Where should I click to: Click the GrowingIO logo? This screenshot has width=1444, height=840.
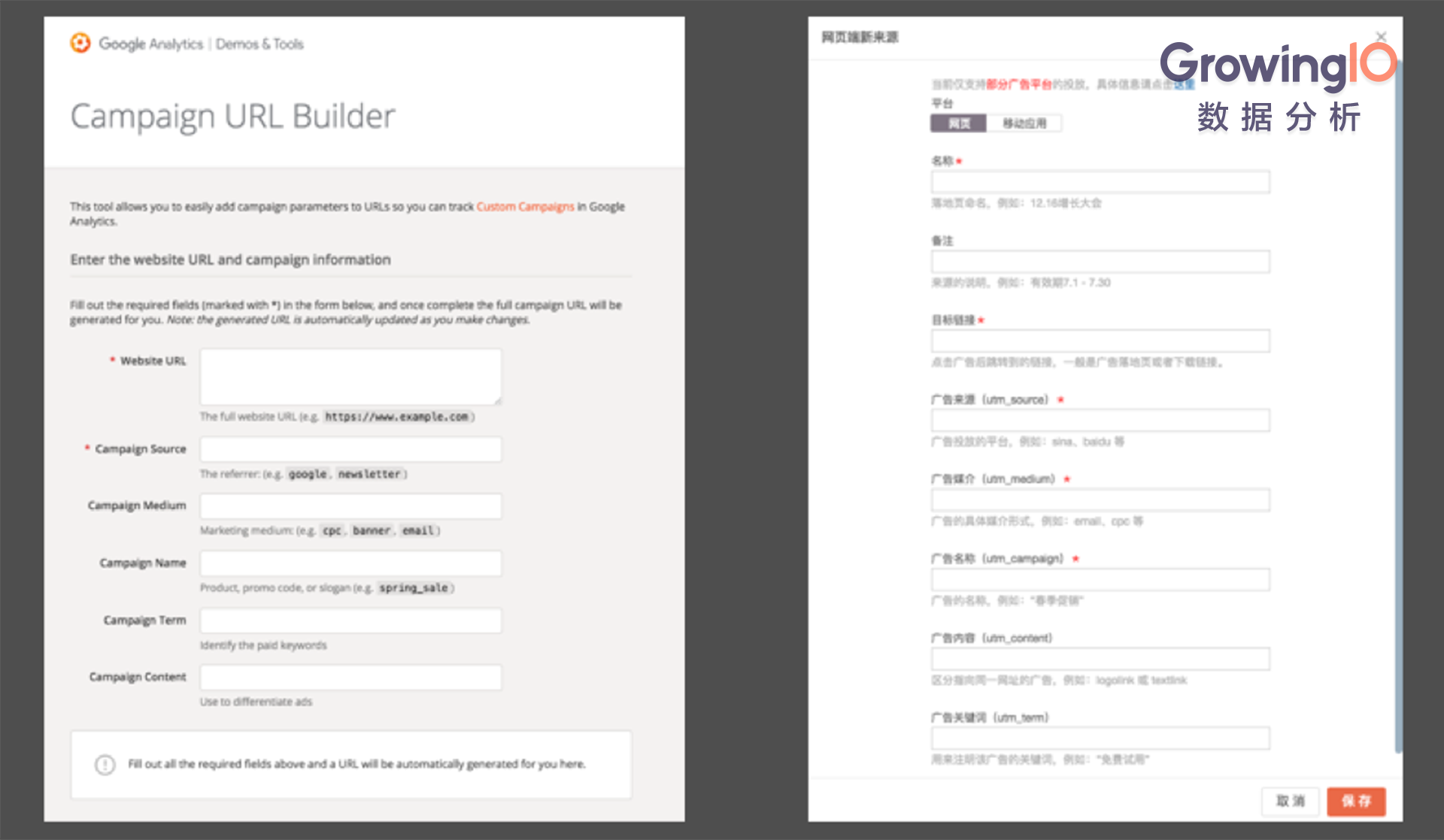tap(1279, 65)
